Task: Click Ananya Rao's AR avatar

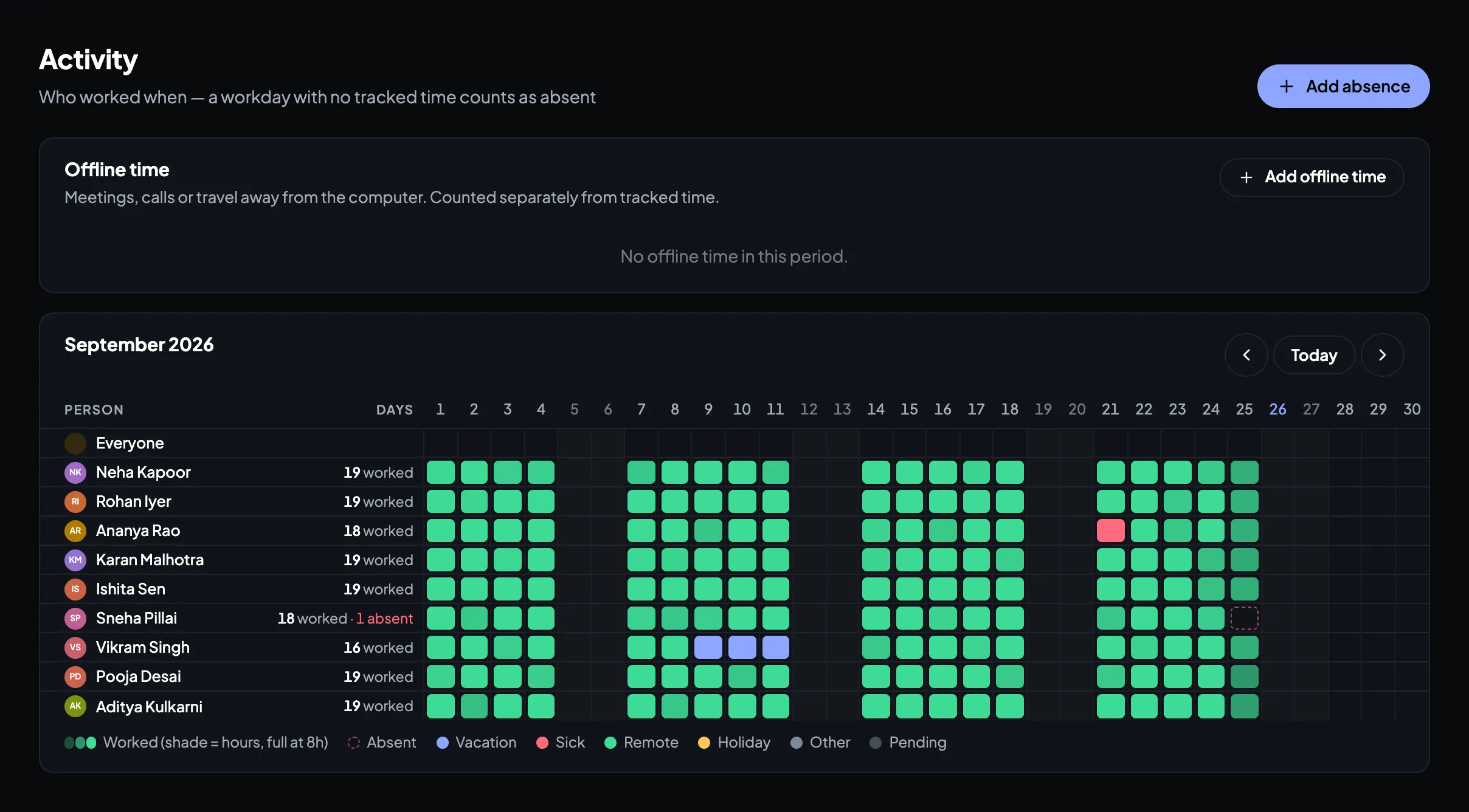Action: pos(75,531)
